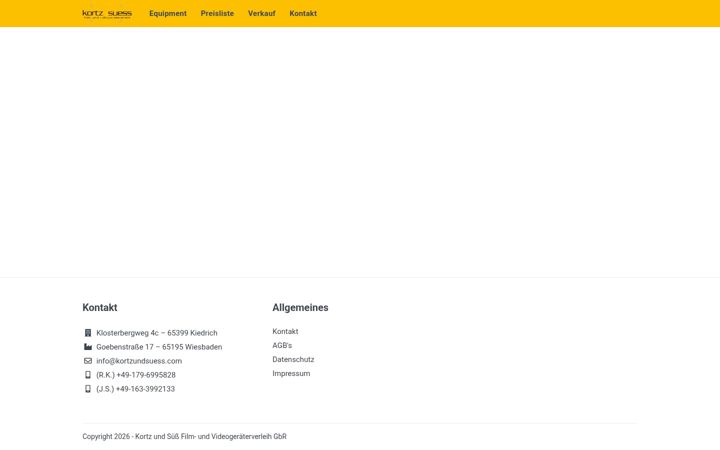This screenshot has width=720, height=450.
Task: Click the building icon beside Klosterbergweg address
Action: click(88, 333)
